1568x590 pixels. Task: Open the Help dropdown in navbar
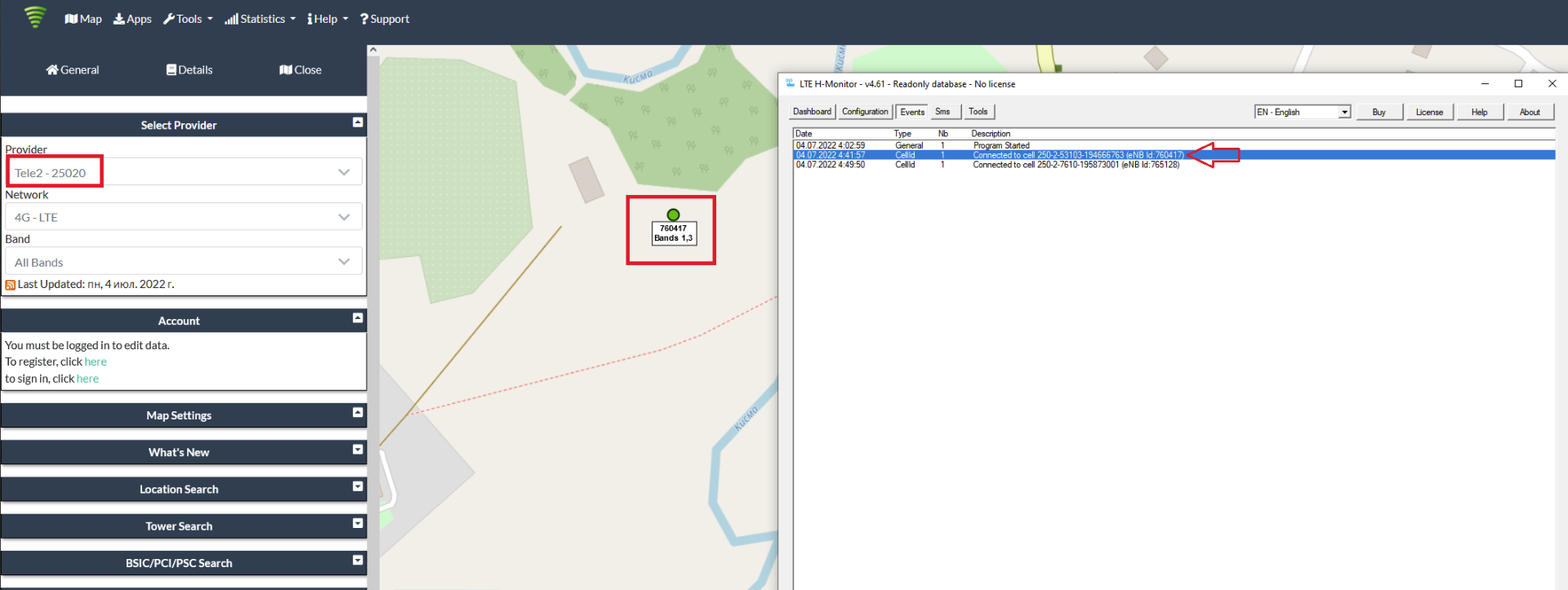(x=327, y=19)
